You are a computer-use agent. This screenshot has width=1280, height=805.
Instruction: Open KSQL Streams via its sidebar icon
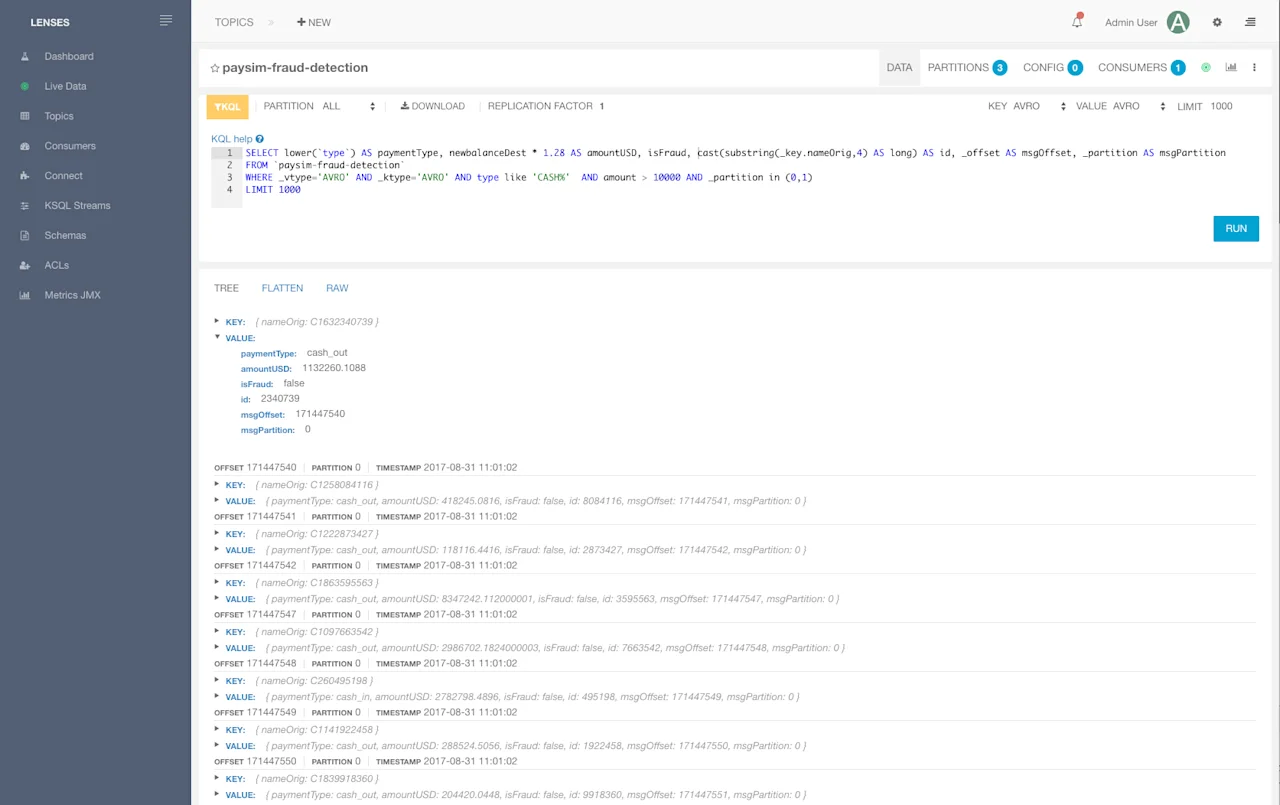(x=25, y=206)
